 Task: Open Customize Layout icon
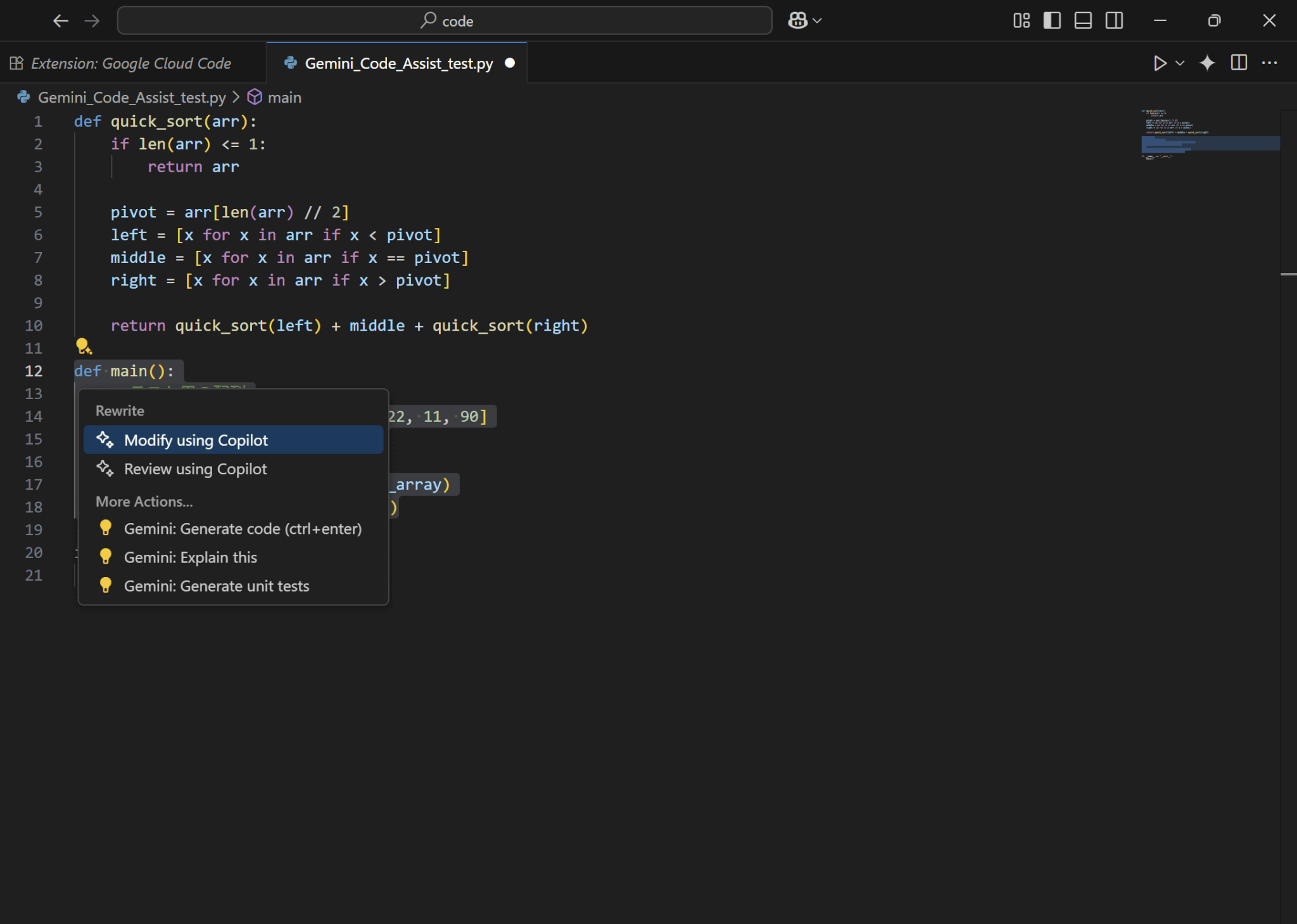(1021, 21)
